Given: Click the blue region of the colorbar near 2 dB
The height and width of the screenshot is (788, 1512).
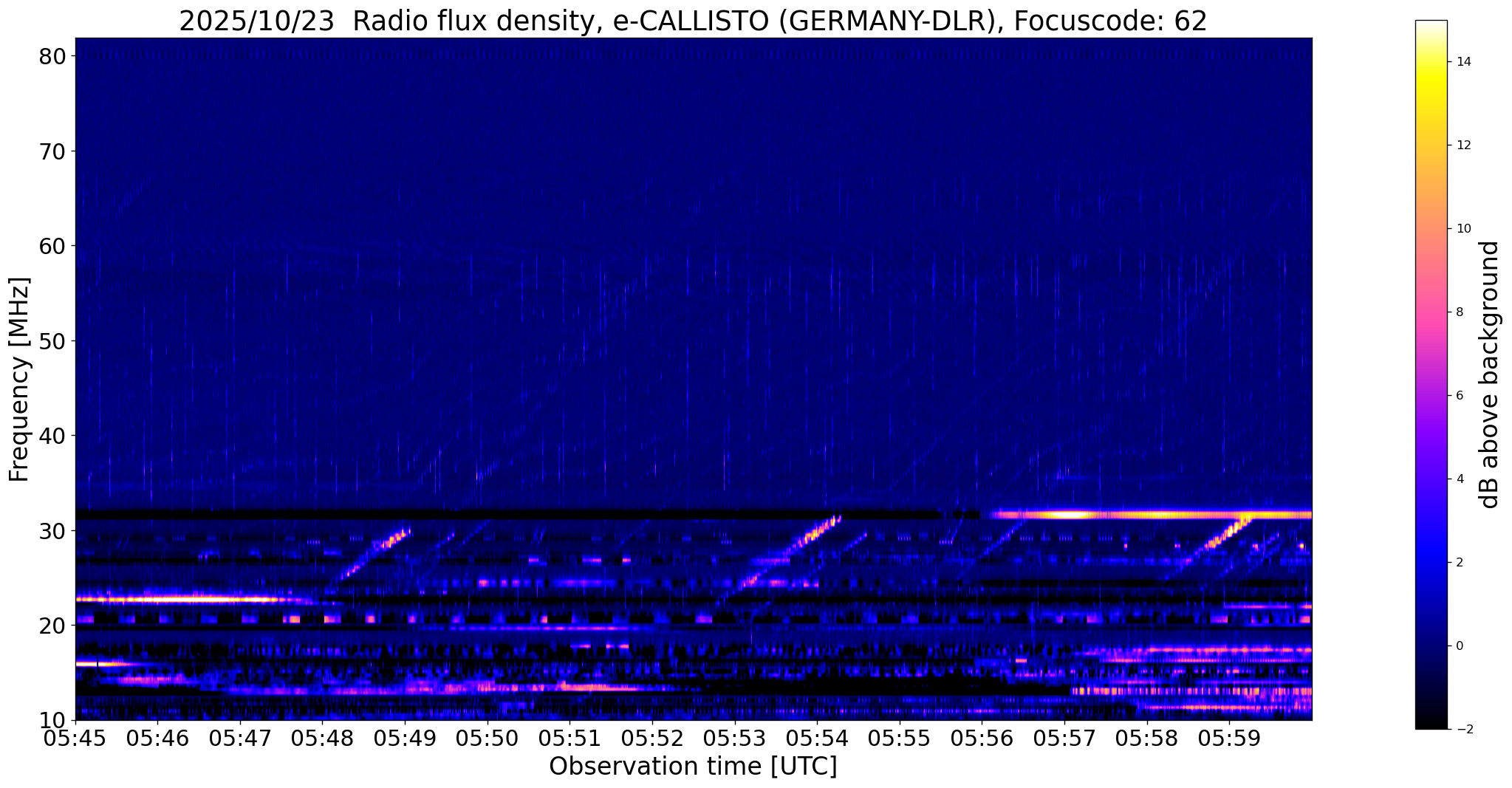Looking at the screenshot, I should (1431, 563).
